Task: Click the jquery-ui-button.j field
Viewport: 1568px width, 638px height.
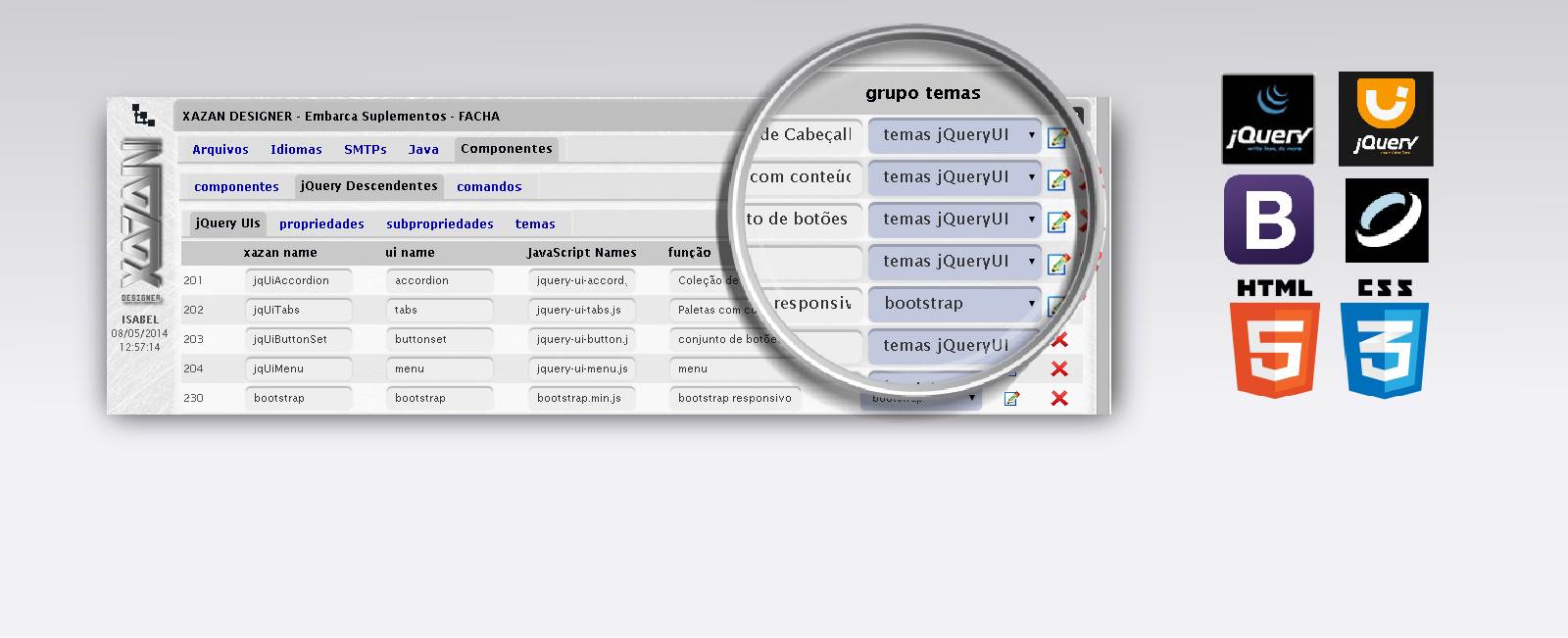Action: 582,340
